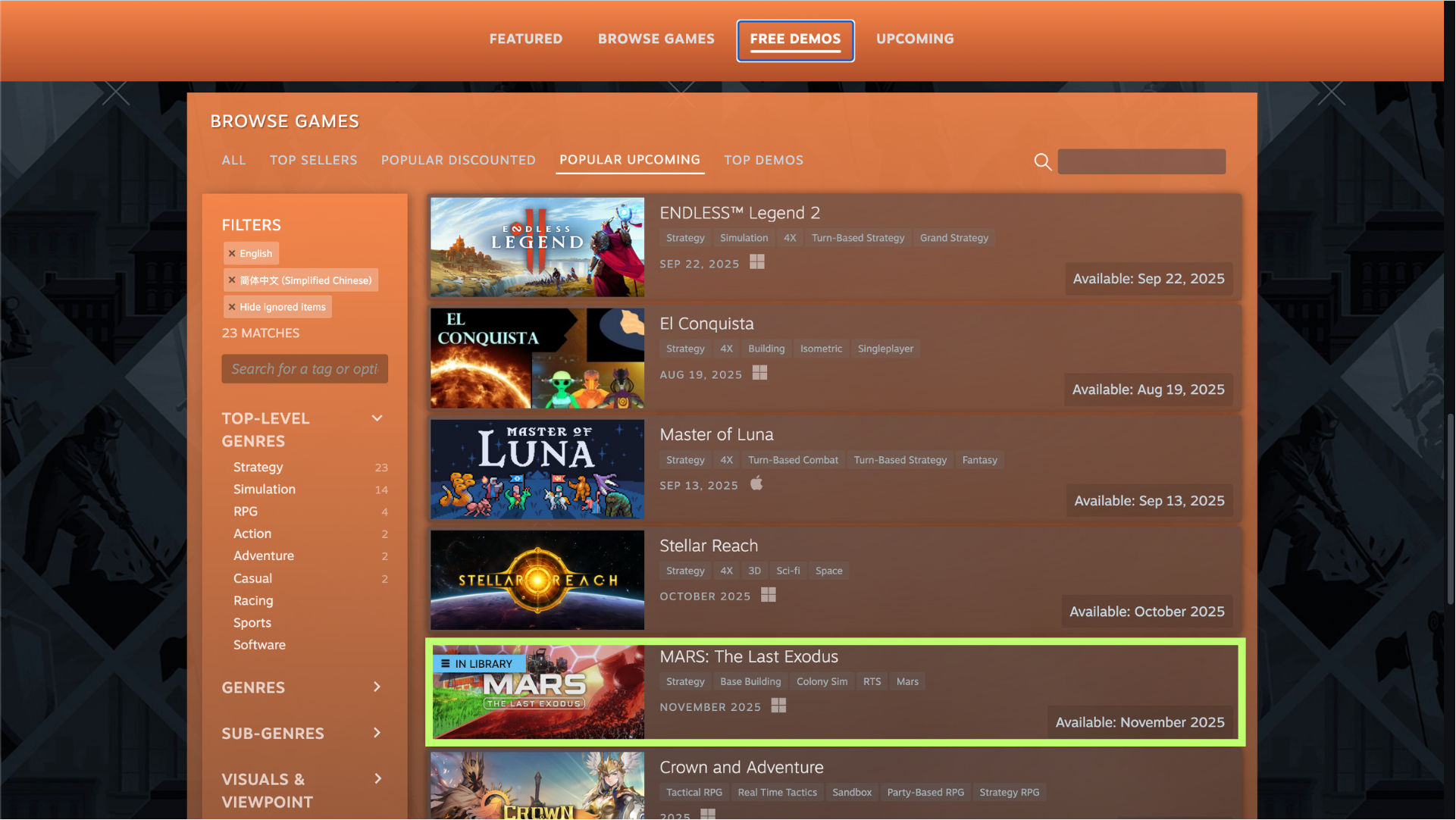The width and height of the screenshot is (1456, 820).
Task: Click Apple icon on Master of Luna
Action: 756,484
